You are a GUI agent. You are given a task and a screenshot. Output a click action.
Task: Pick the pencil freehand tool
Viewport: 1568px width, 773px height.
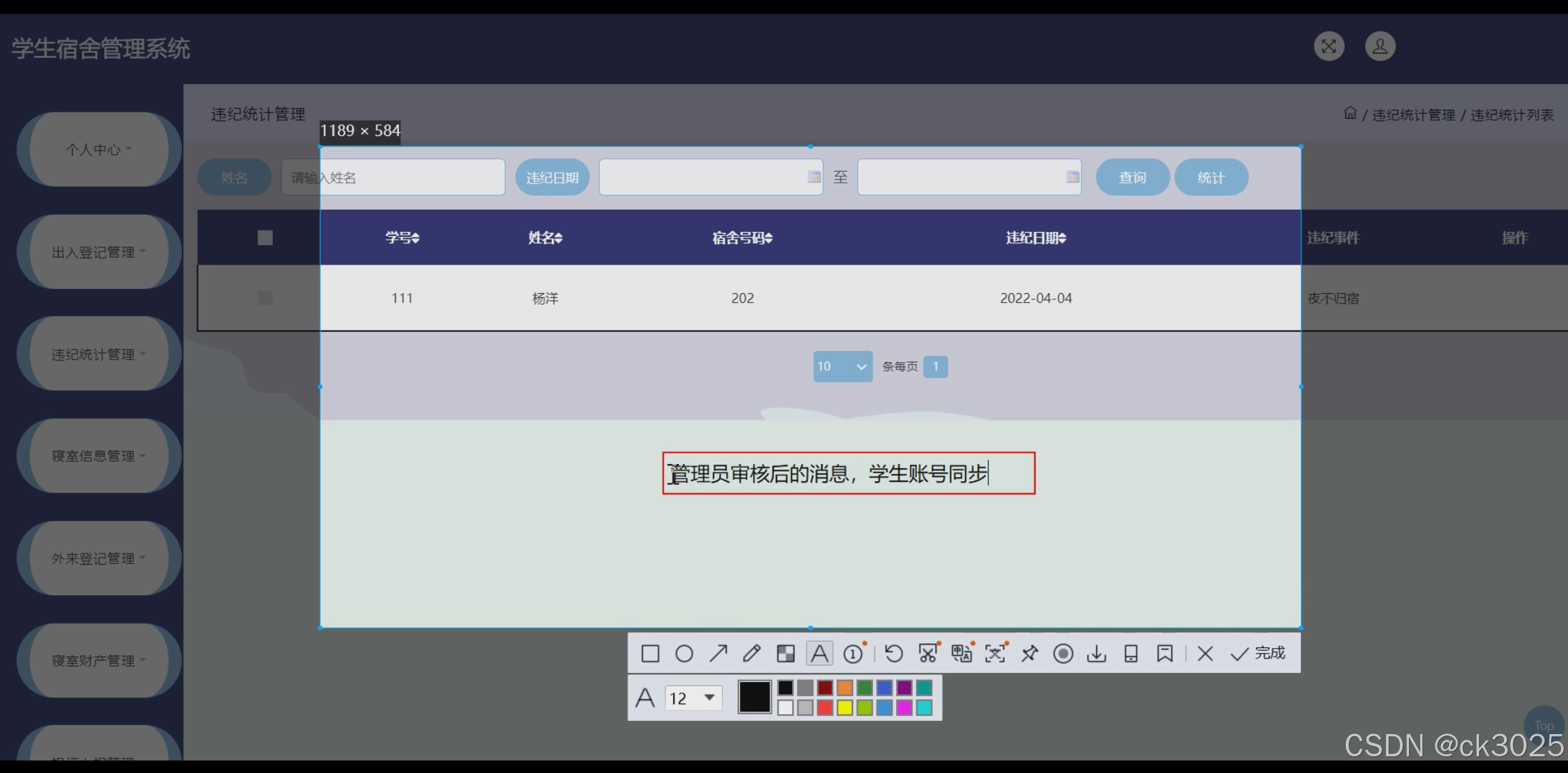pos(752,654)
